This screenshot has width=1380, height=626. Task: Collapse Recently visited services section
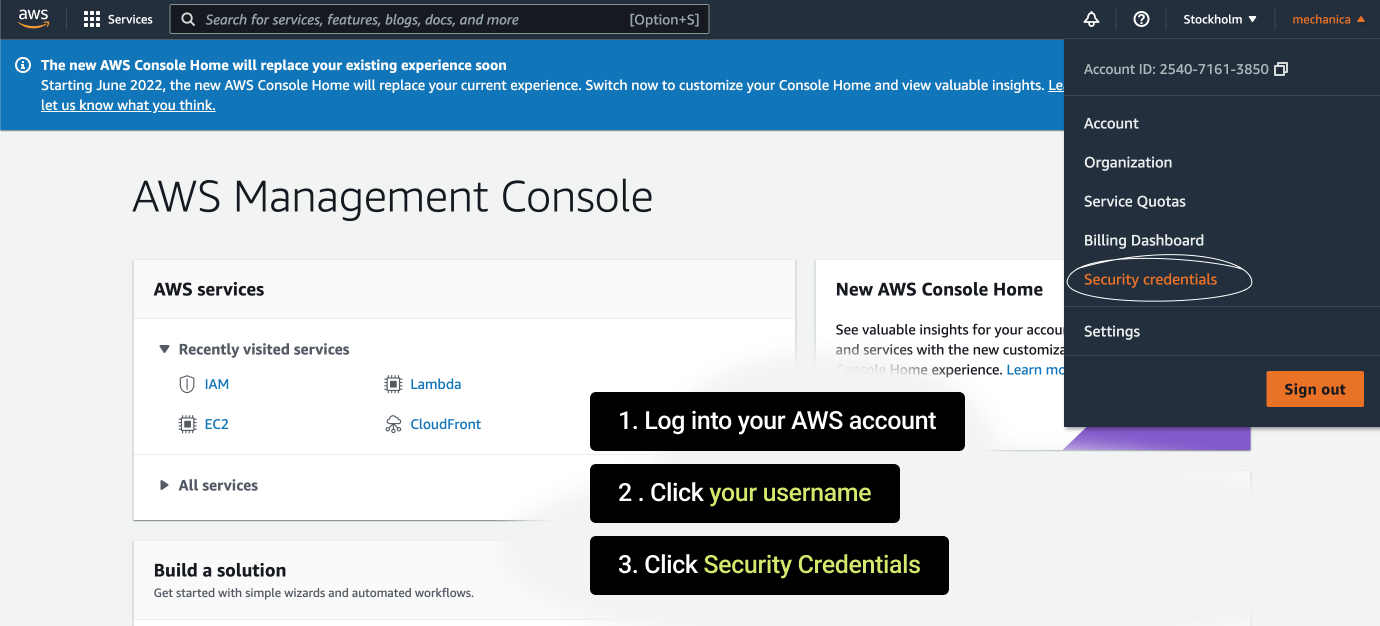click(164, 349)
